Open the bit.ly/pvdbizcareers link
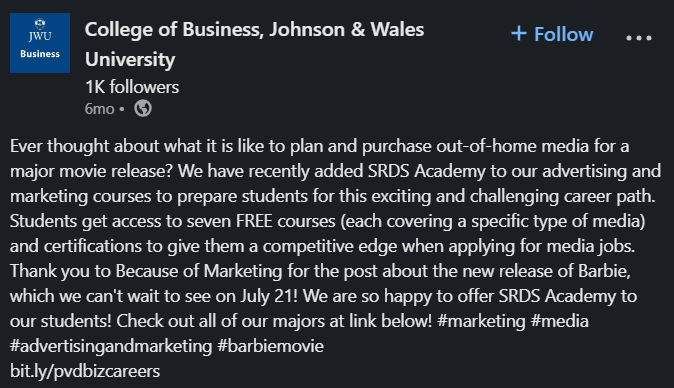This screenshot has width=674, height=388. [x=85, y=371]
